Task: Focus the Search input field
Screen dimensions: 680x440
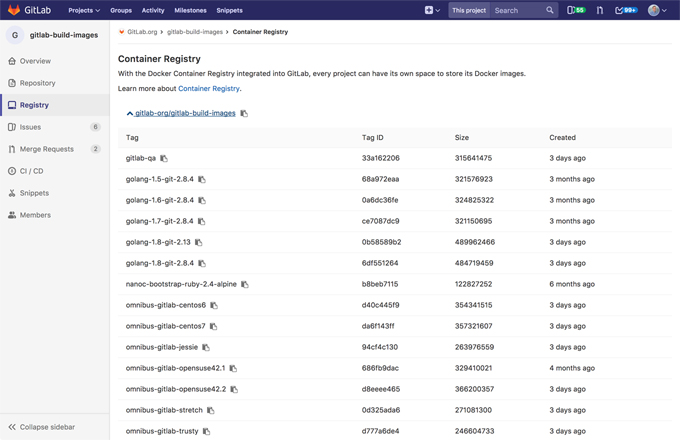Action: pyautogui.click(x=515, y=10)
